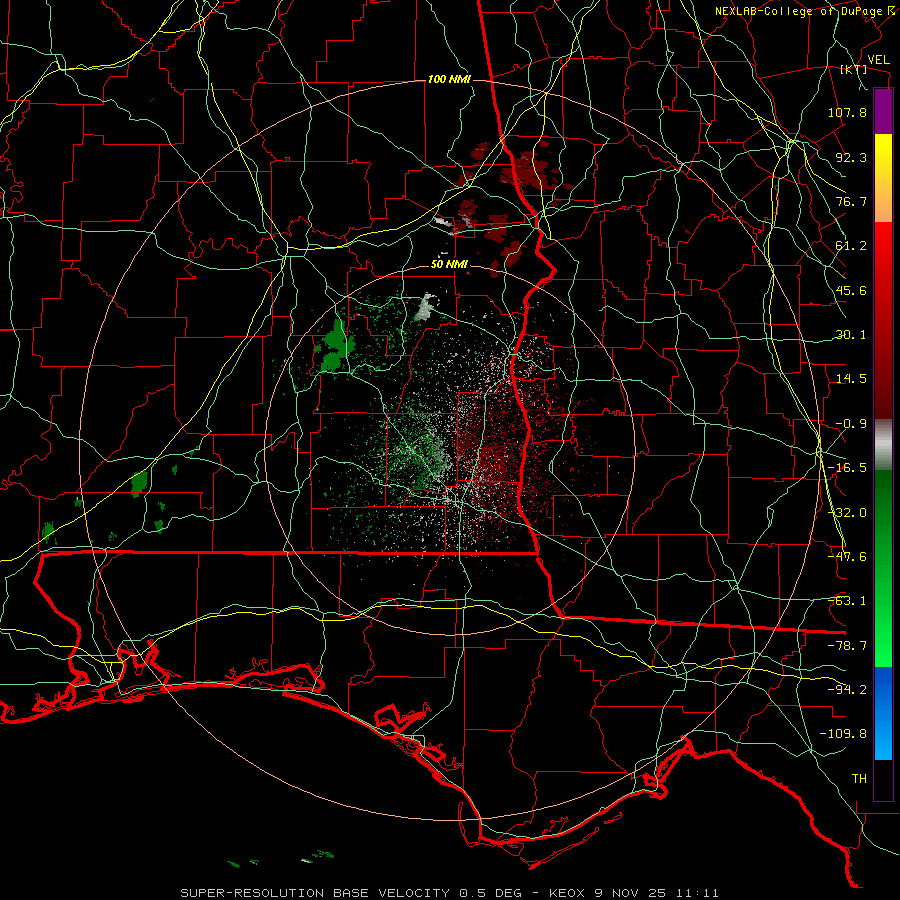This screenshot has width=900, height=900.
Task: Click the TH legend label
Action: [x=859, y=778]
